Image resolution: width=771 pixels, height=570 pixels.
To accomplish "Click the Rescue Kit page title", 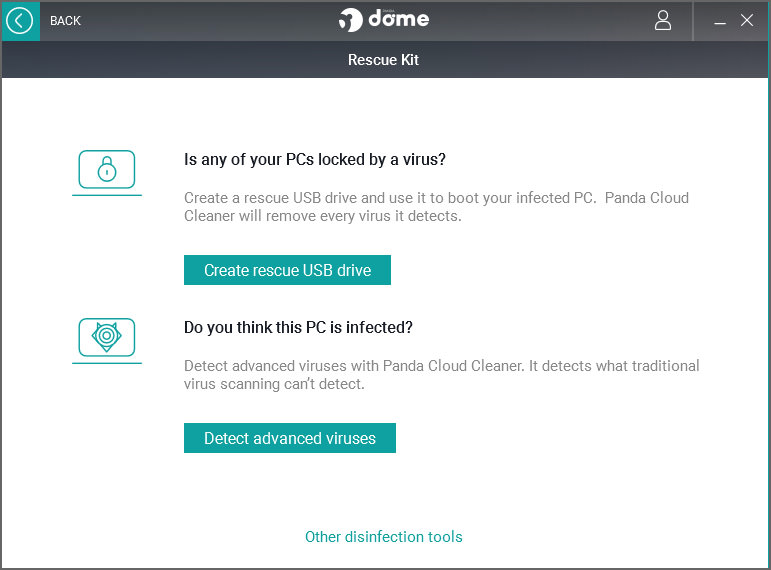I will pyautogui.click(x=384, y=60).
